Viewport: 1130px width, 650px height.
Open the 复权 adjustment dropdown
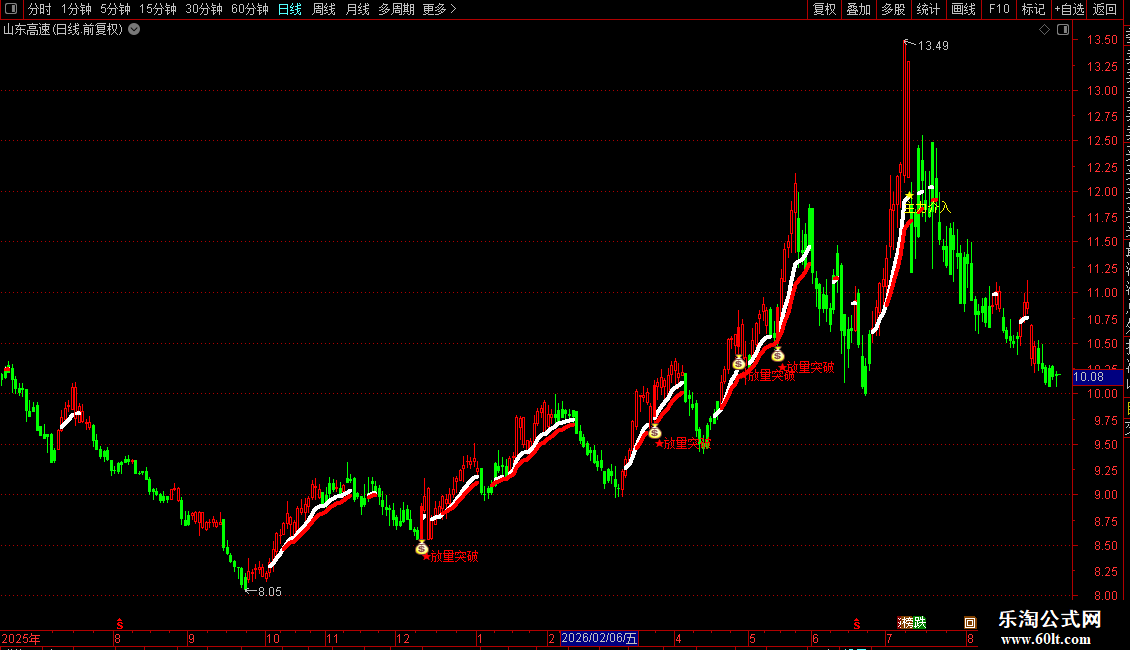[824, 9]
